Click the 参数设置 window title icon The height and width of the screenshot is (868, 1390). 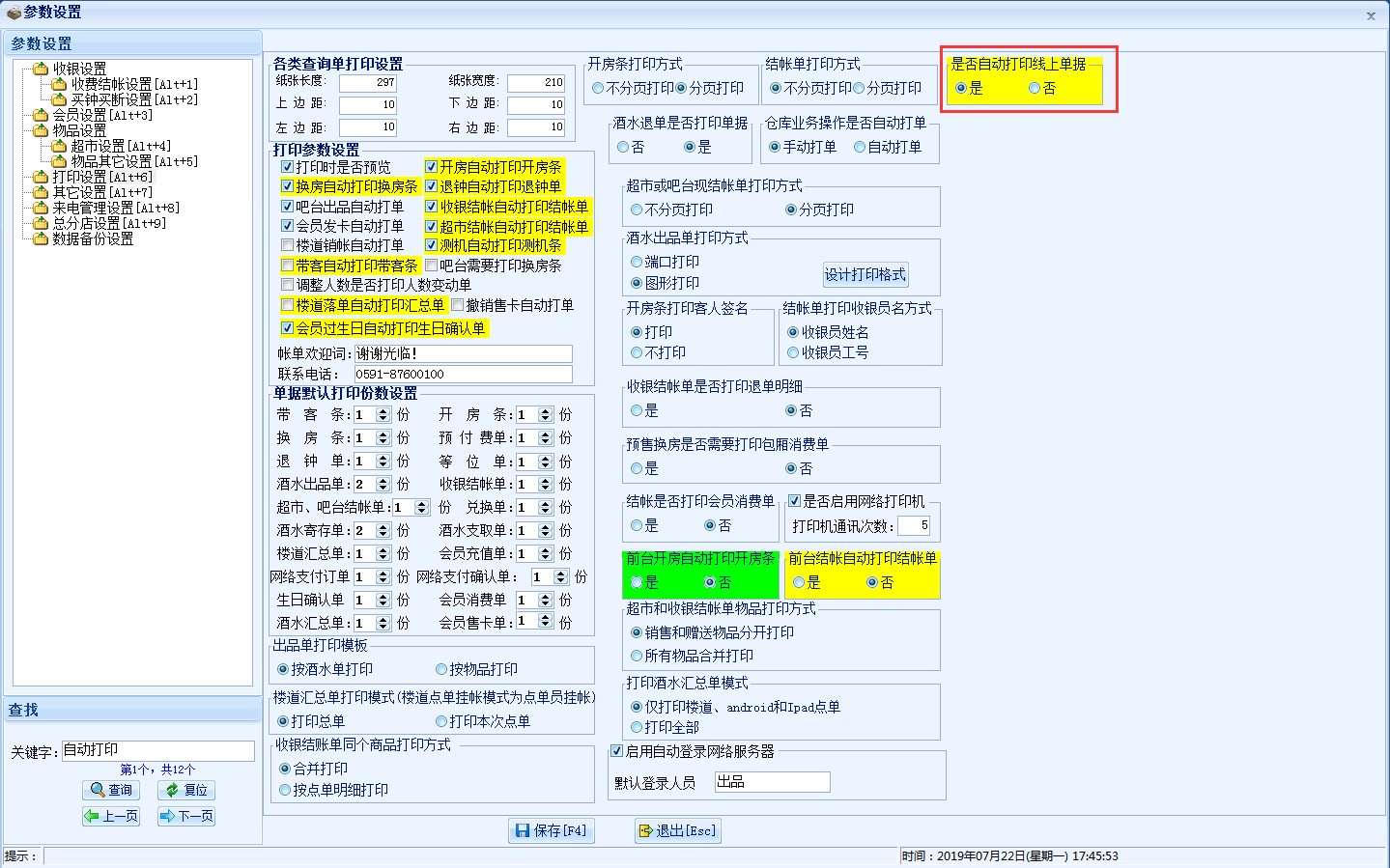coord(14,13)
